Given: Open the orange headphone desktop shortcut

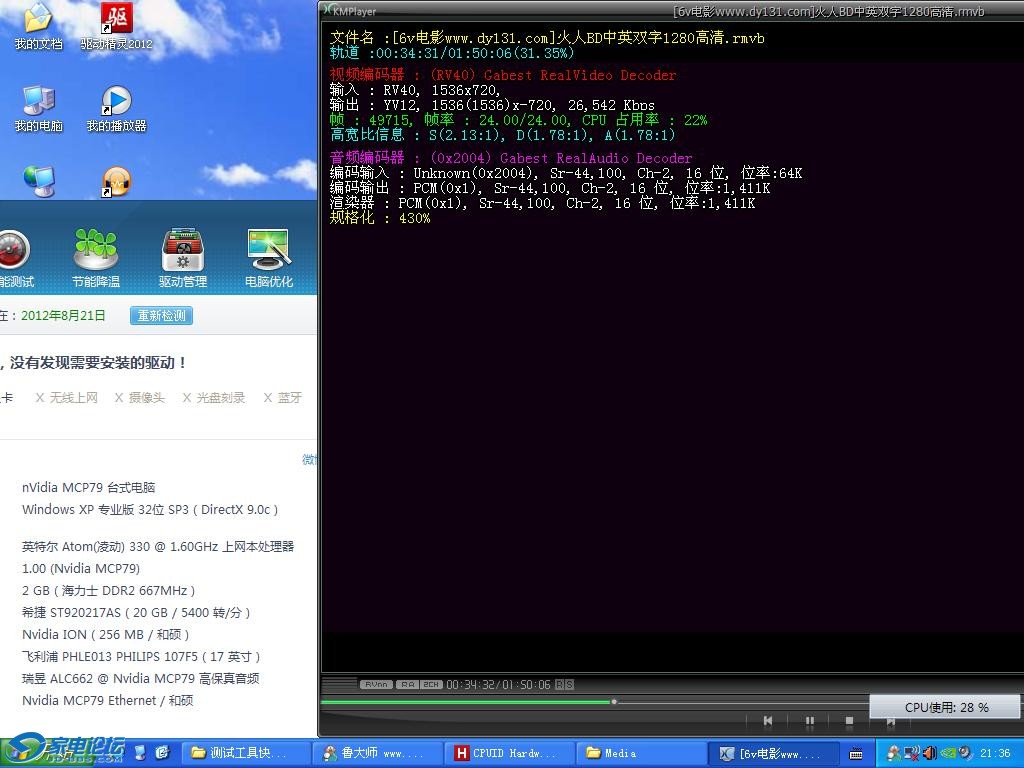Looking at the screenshot, I should (x=116, y=183).
